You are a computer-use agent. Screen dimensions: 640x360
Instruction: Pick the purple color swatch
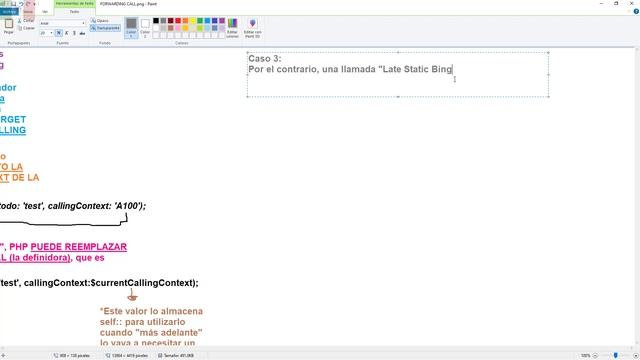(x=222, y=20)
